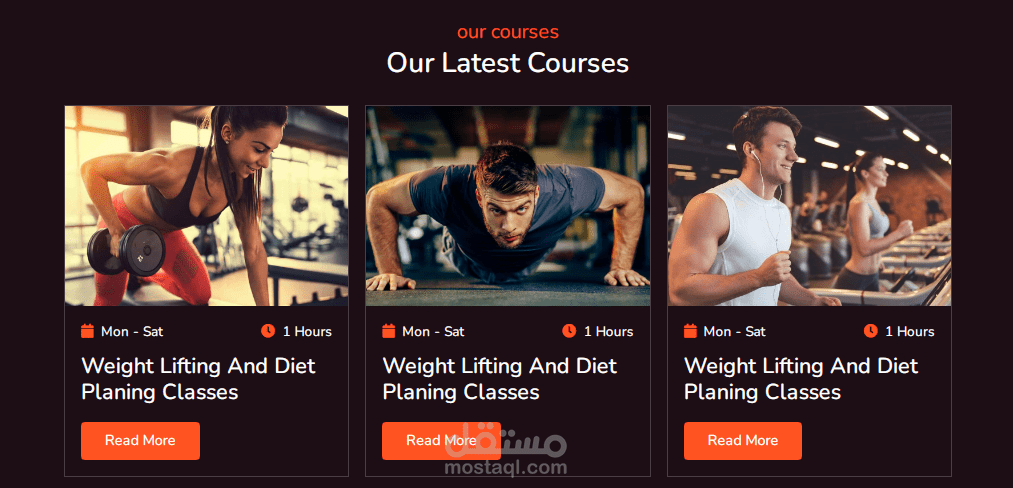The image size is (1013, 488).
Task: Click the calendar icon in the middle course card
Action: tap(388, 331)
